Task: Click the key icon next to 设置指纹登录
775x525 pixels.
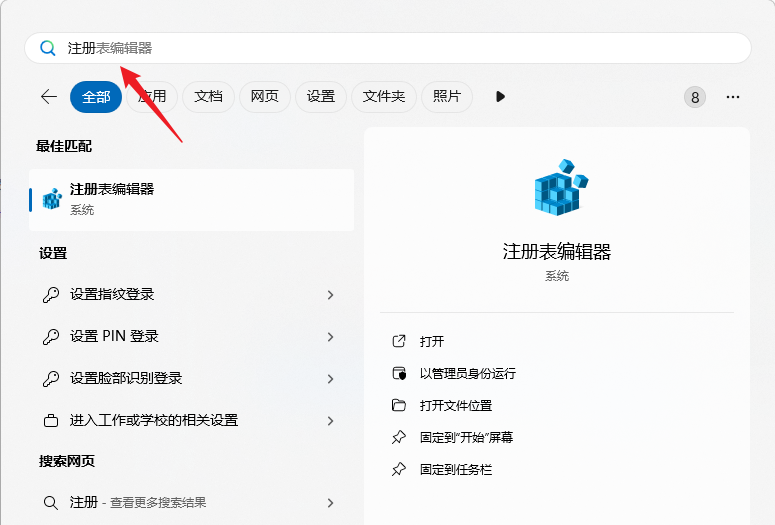Action: (51, 295)
